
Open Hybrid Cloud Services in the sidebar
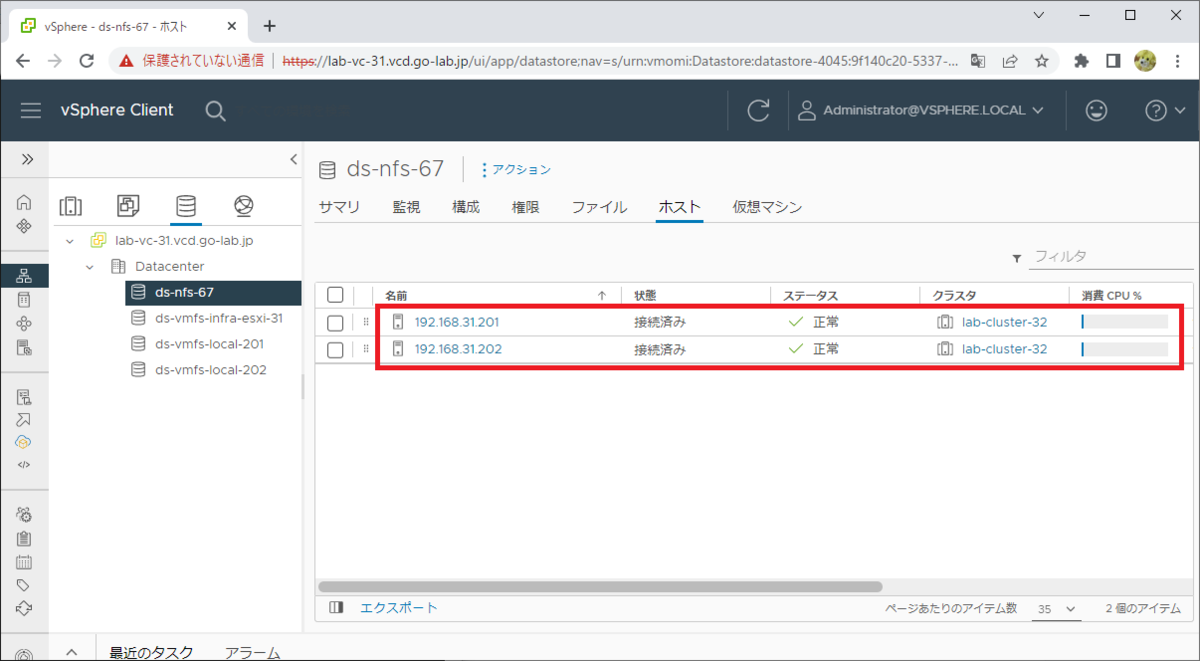(24, 442)
